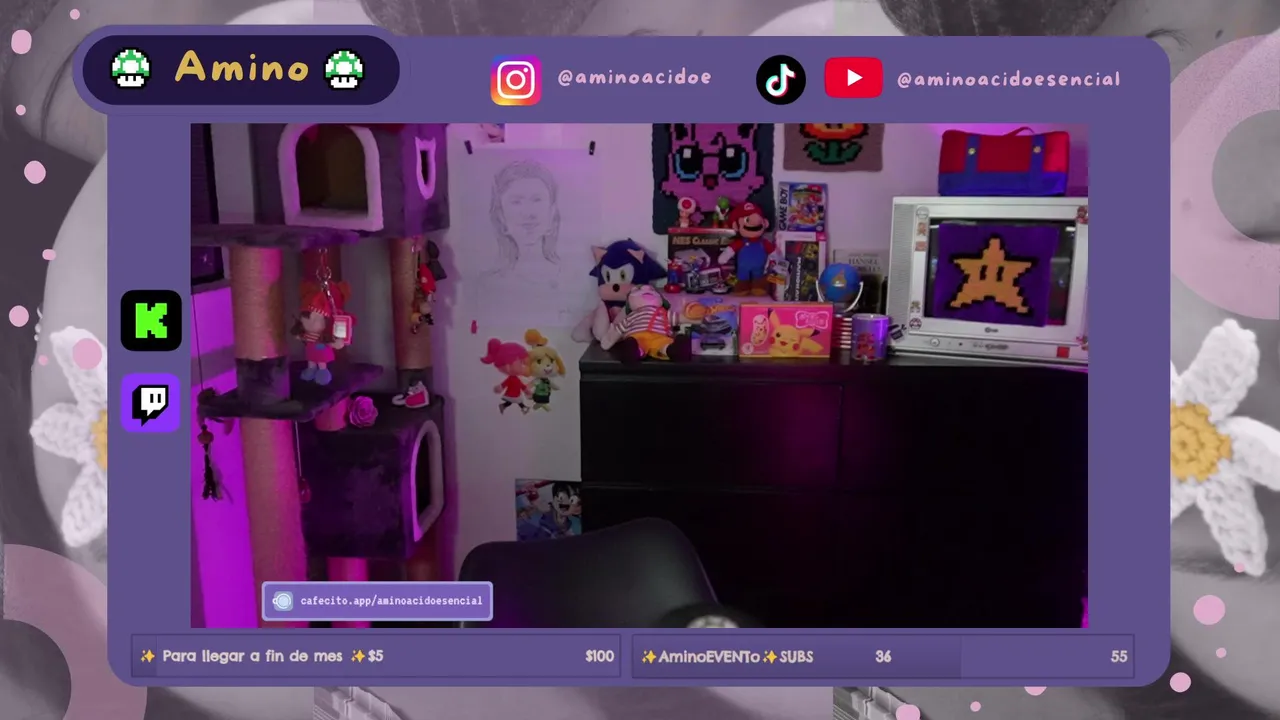
Task: Click the 55 subs goal value
Action: click(1118, 657)
